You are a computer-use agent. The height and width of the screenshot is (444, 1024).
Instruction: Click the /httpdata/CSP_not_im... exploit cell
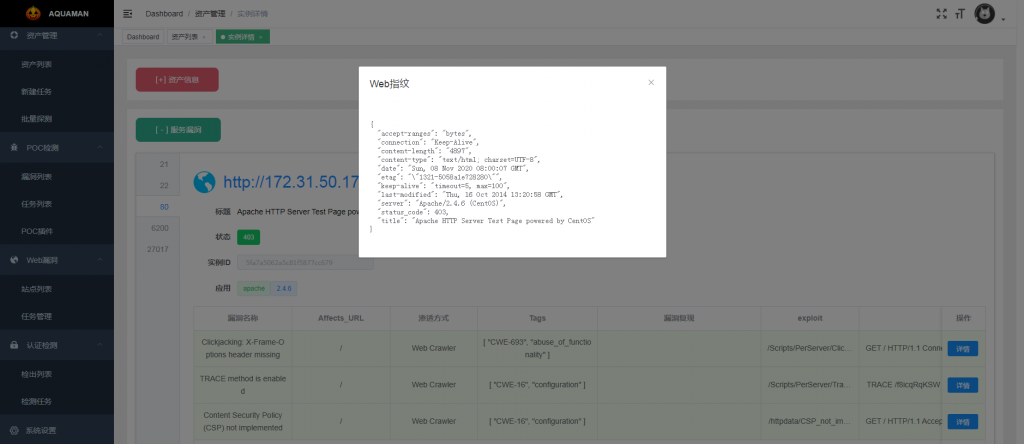click(810, 422)
